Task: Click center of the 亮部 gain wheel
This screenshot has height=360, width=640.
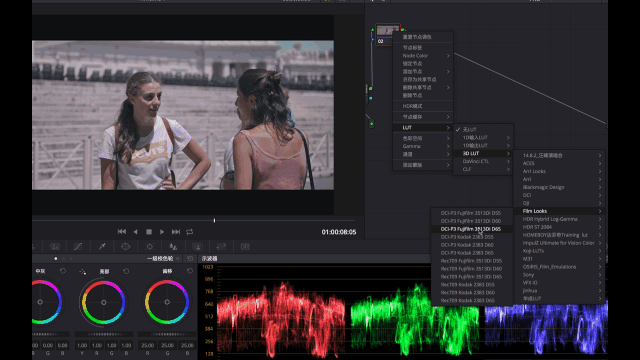Action: 104,302
